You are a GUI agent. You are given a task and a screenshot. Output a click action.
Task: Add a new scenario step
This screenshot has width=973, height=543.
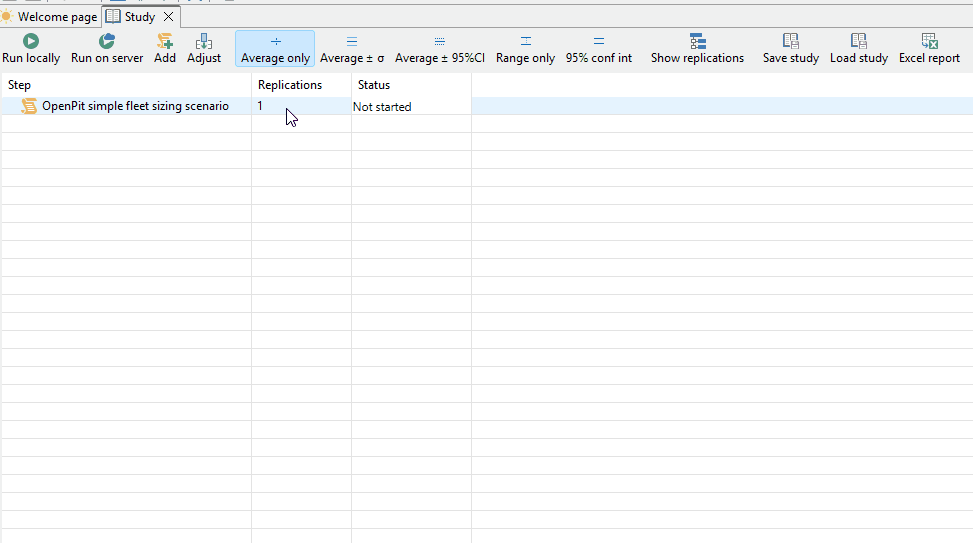tap(164, 48)
